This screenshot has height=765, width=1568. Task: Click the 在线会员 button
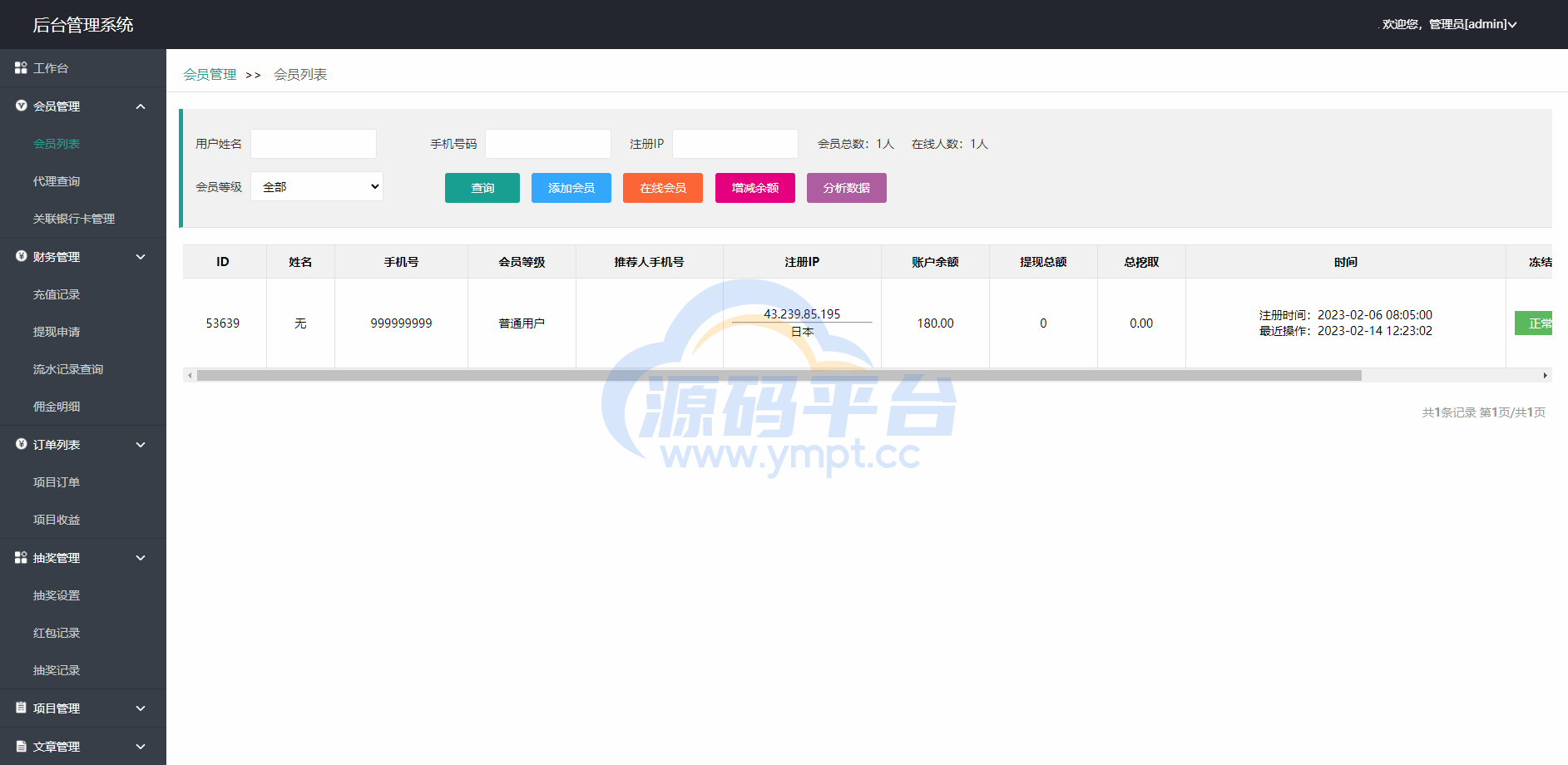663,188
